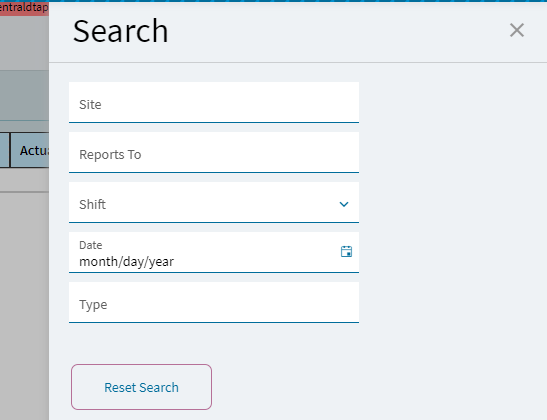Viewport: 547px width, 420px height.
Task: Click the dimmed area below the Actu header
Action: 24,180
